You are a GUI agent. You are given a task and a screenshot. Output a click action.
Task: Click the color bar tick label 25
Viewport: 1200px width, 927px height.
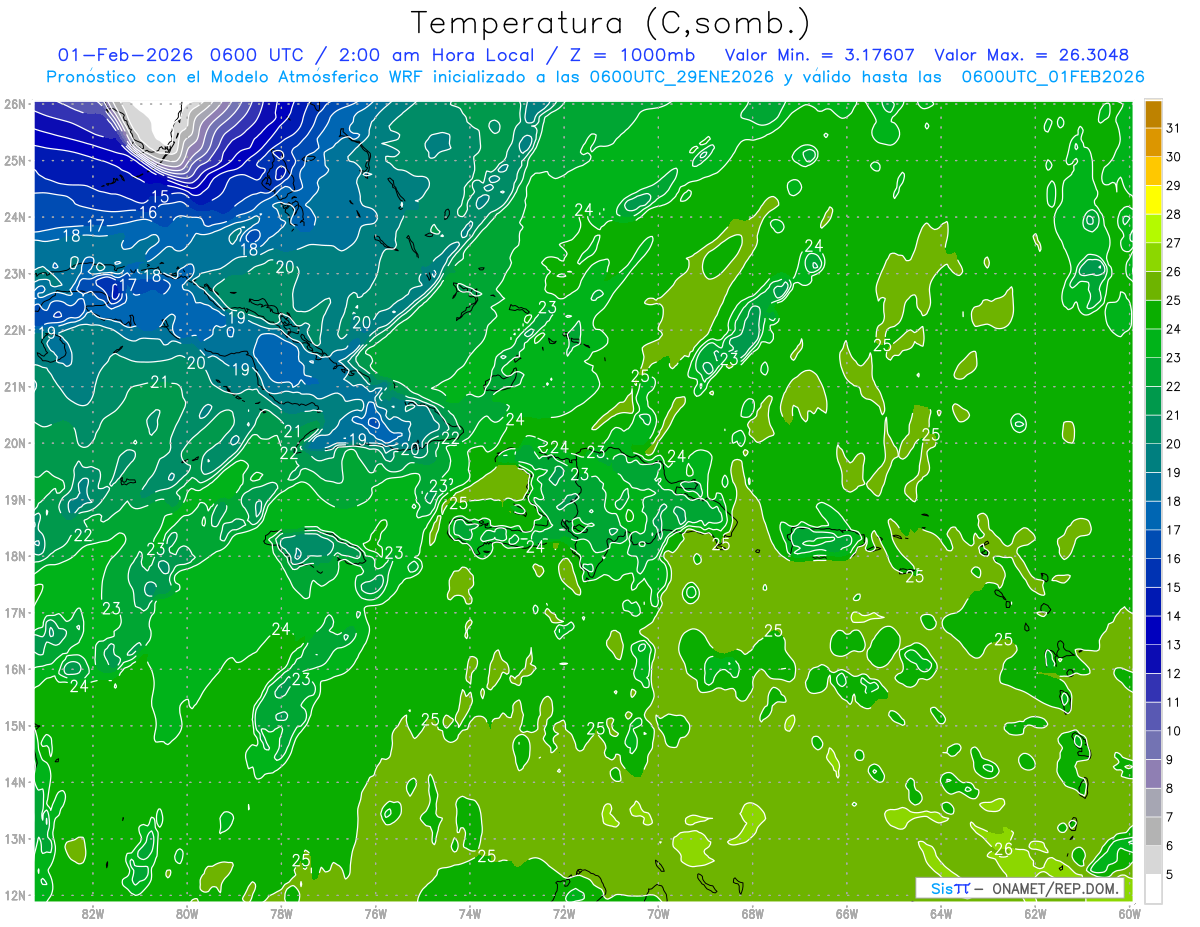[1173, 300]
